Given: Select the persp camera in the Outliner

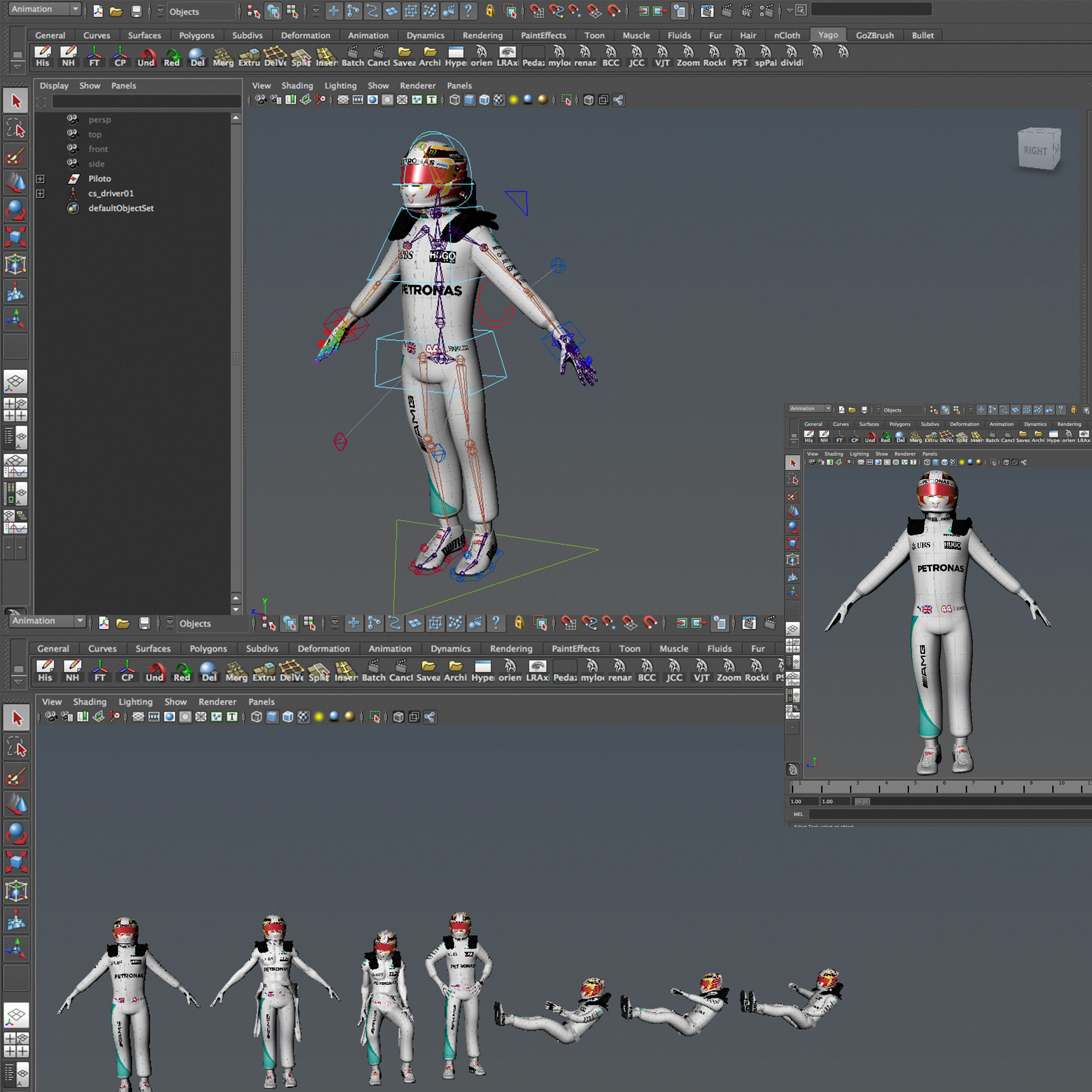Looking at the screenshot, I should click(x=100, y=120).
